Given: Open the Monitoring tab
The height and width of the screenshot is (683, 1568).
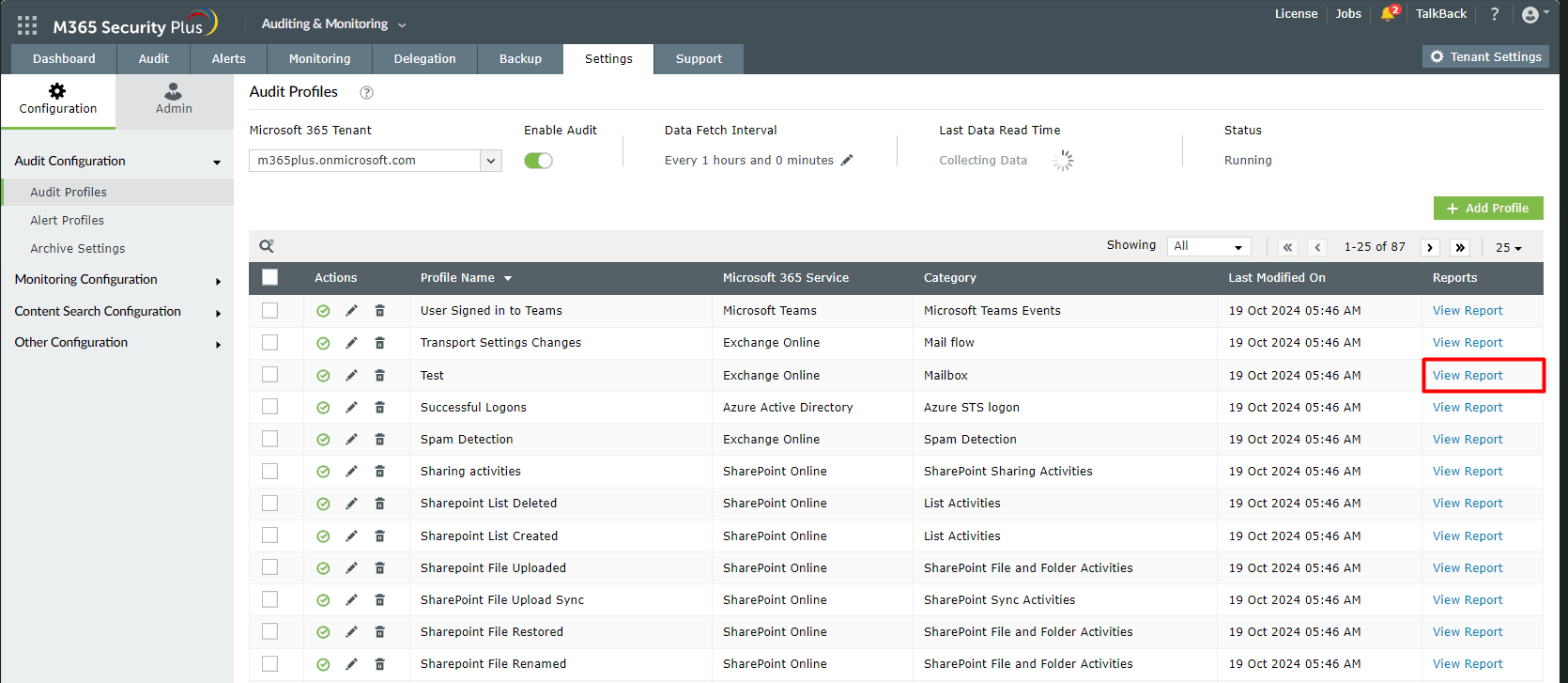Looking at the screenshot, I should coord(319,58).
